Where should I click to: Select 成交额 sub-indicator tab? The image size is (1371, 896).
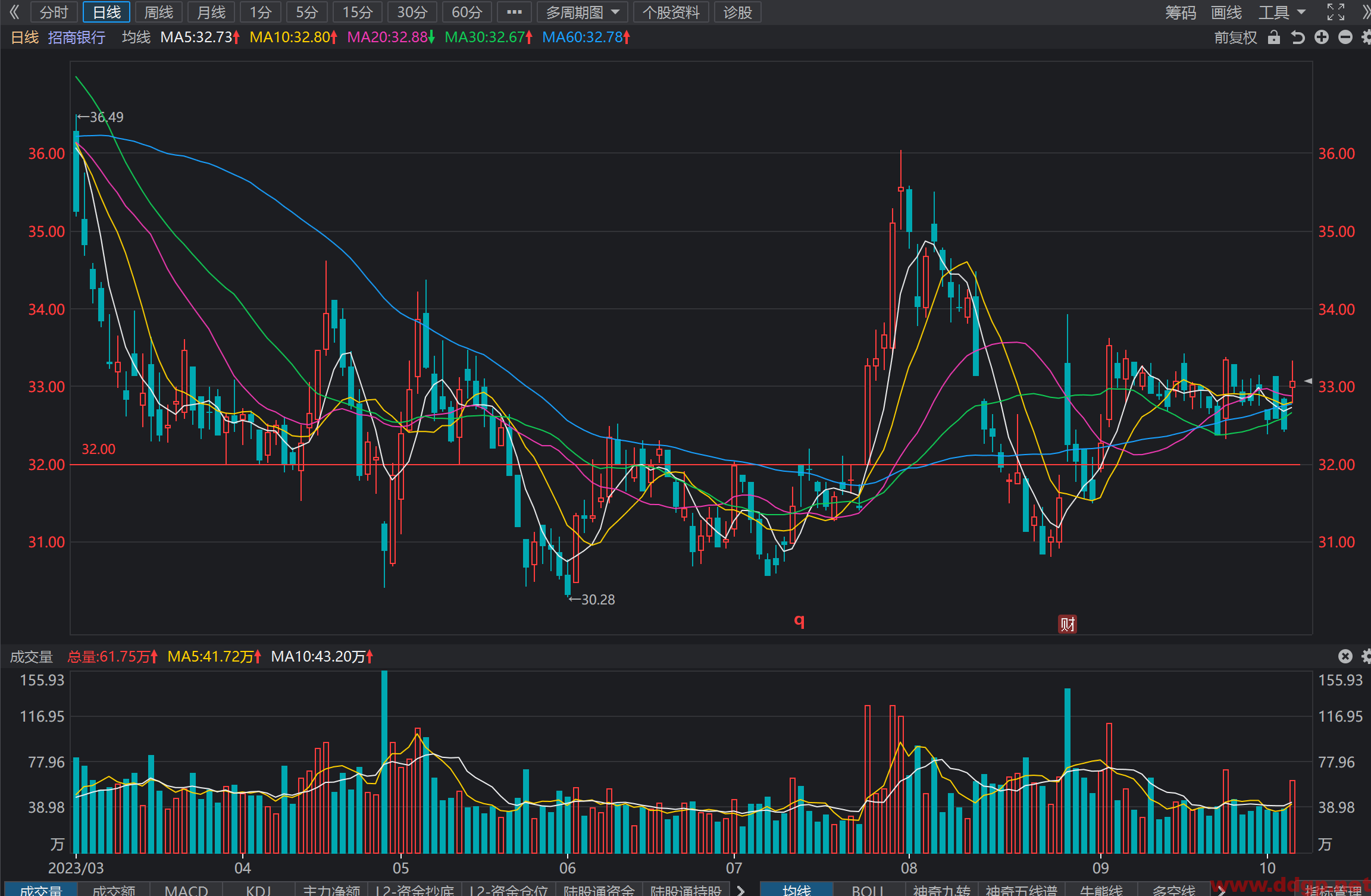click(114, 889)
